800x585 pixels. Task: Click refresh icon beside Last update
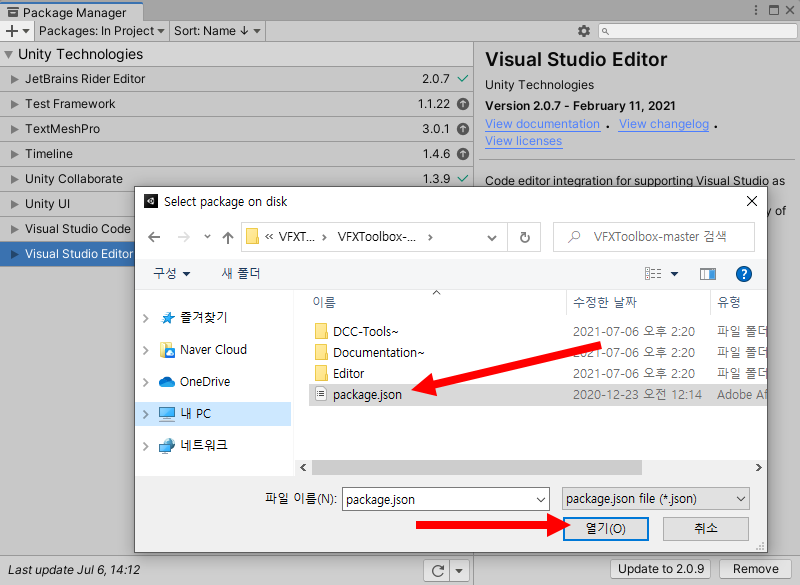437,571
